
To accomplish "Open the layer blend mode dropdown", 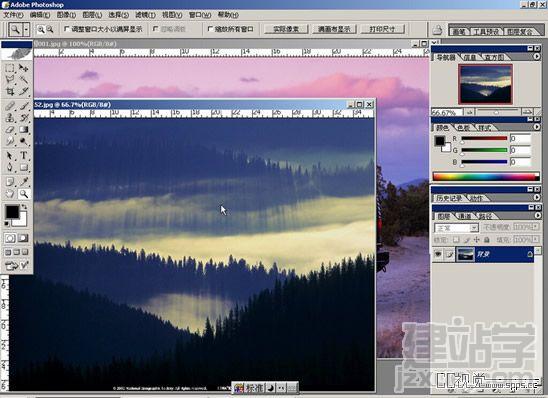I will tap(456, 228).
